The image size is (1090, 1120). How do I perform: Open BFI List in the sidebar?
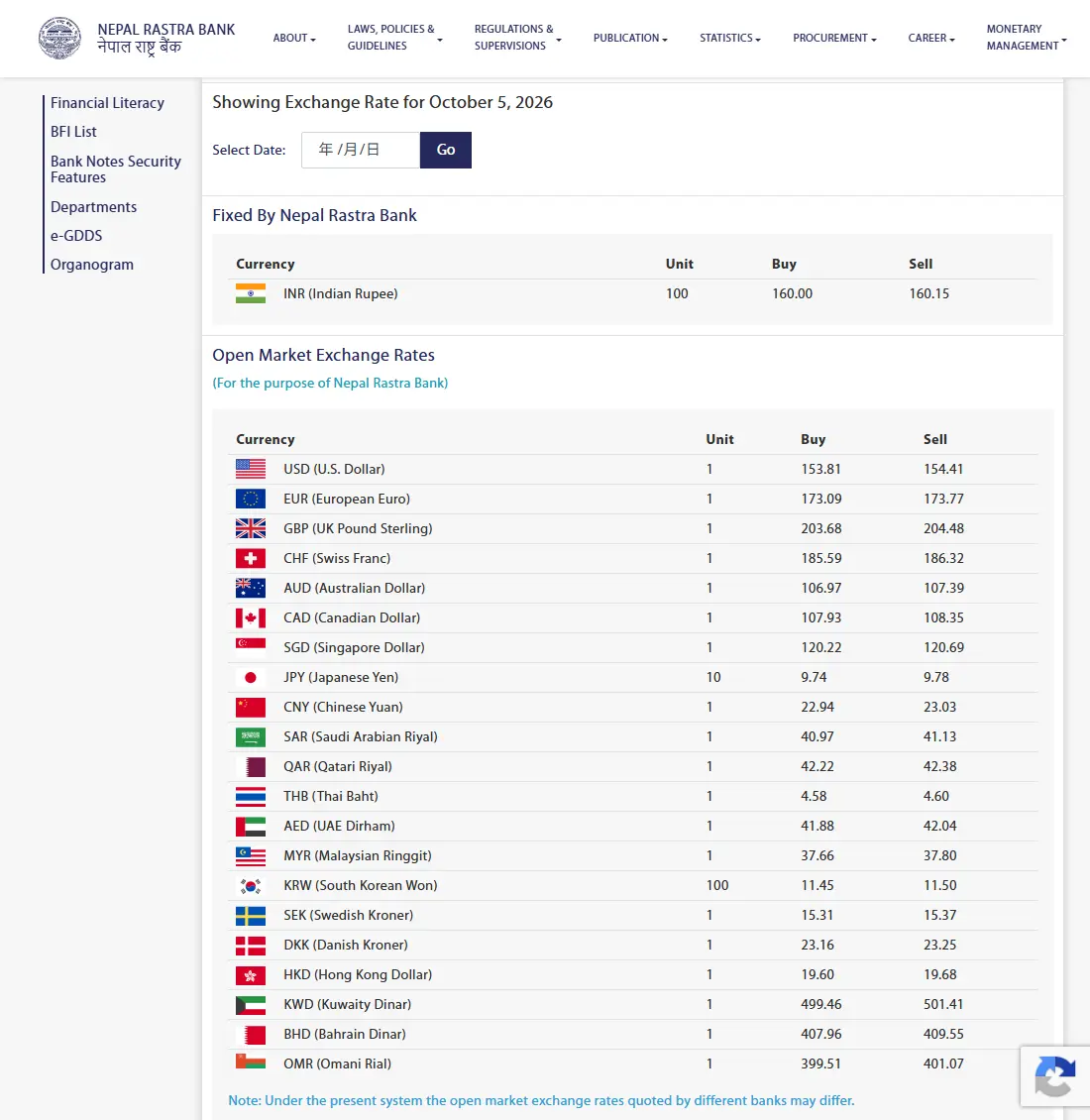pos(73,132)
